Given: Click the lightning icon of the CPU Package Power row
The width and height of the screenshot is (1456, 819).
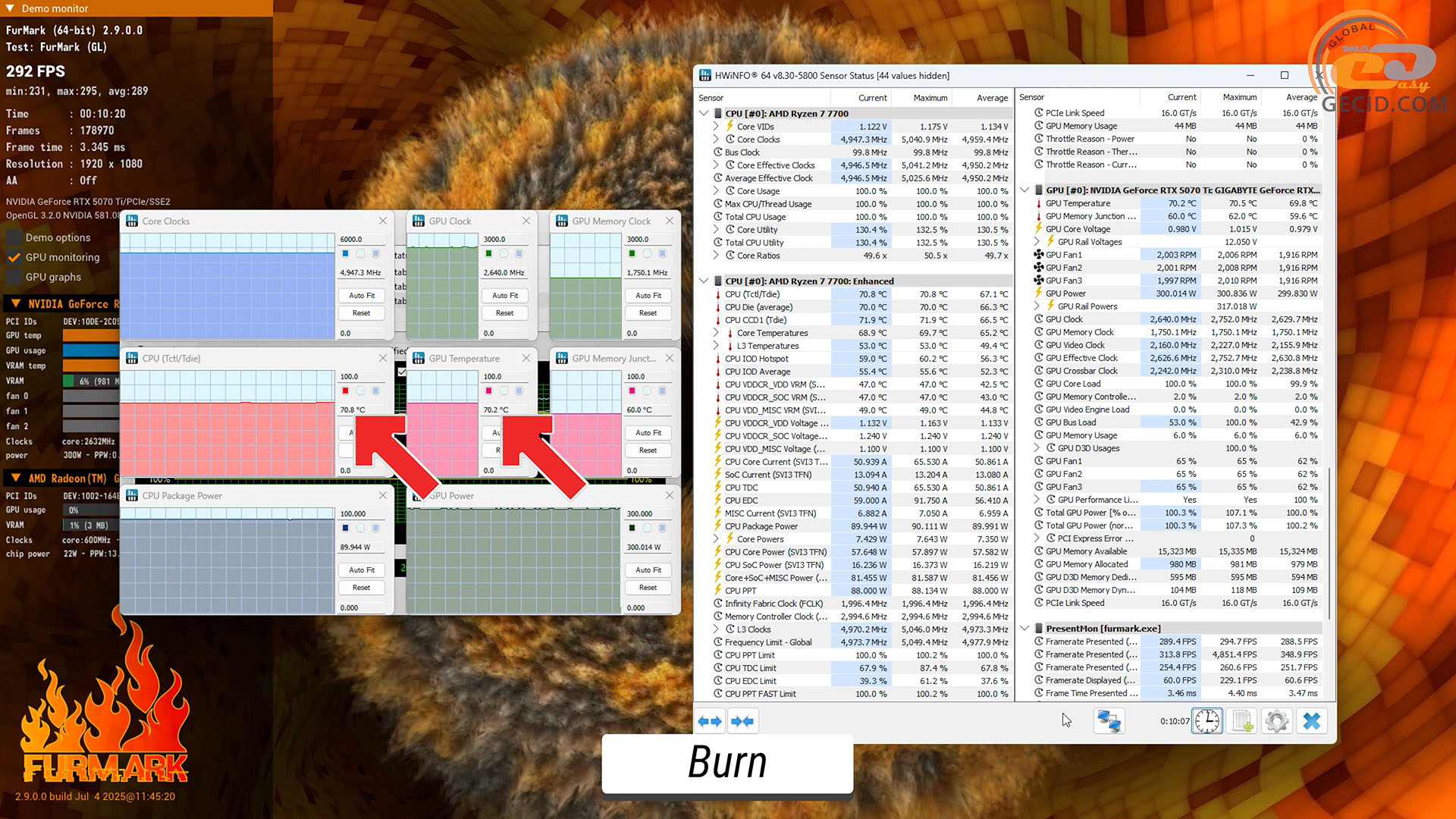Looking at the screenshot, I should pyautogui.click(x=718, y=526).
